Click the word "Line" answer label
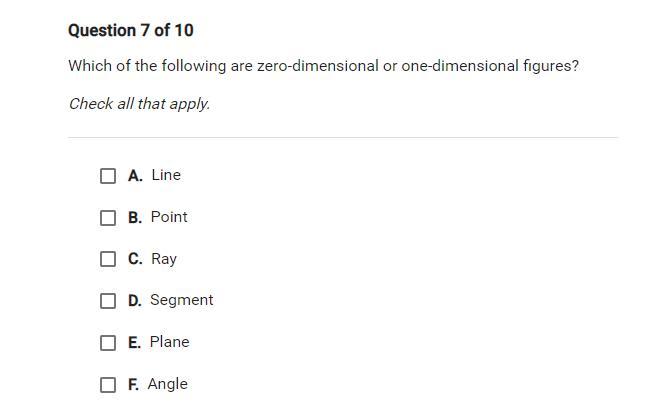 (x=166, y=175)
